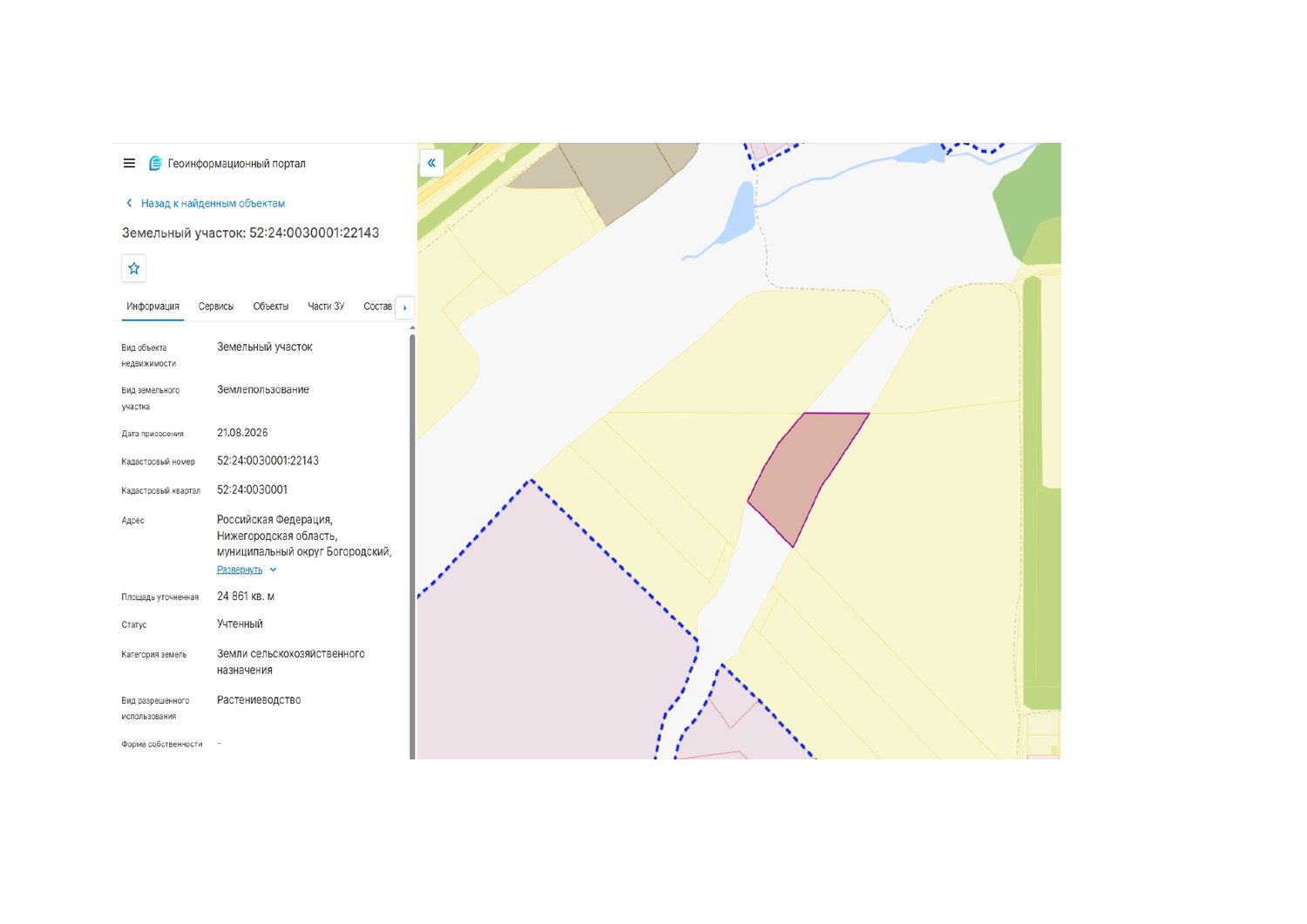The width and height of the screenshot is (1307, 924).
Task: Click the chevron next to Развернуть
Action: [273, 570]
